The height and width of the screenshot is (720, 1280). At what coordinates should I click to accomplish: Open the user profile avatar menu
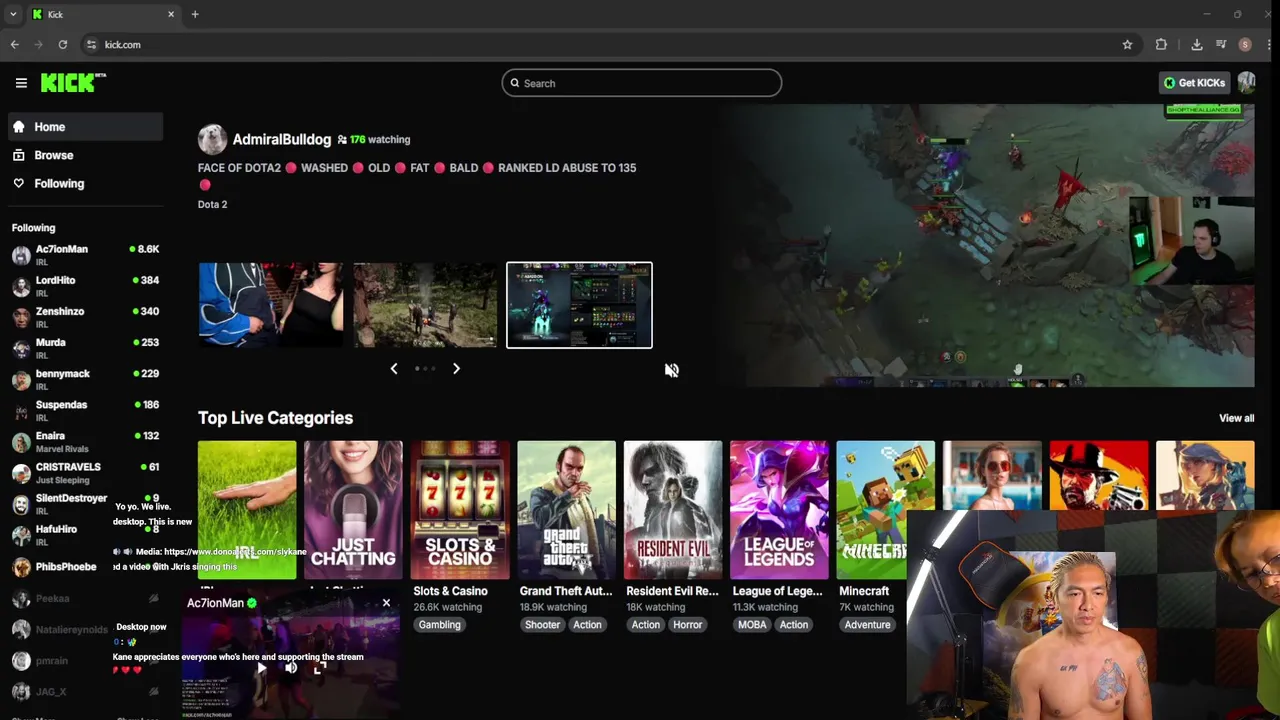point(1246,83)
